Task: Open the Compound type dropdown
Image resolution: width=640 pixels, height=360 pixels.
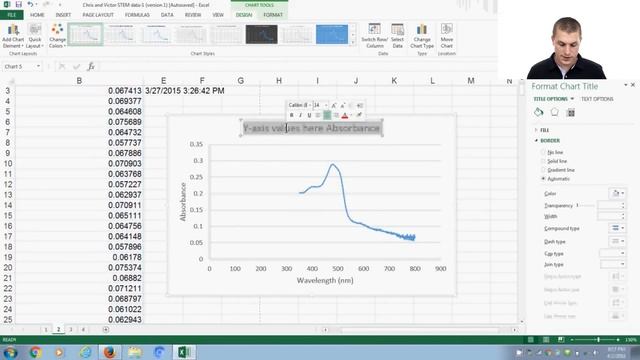Action: coord(617,228)
